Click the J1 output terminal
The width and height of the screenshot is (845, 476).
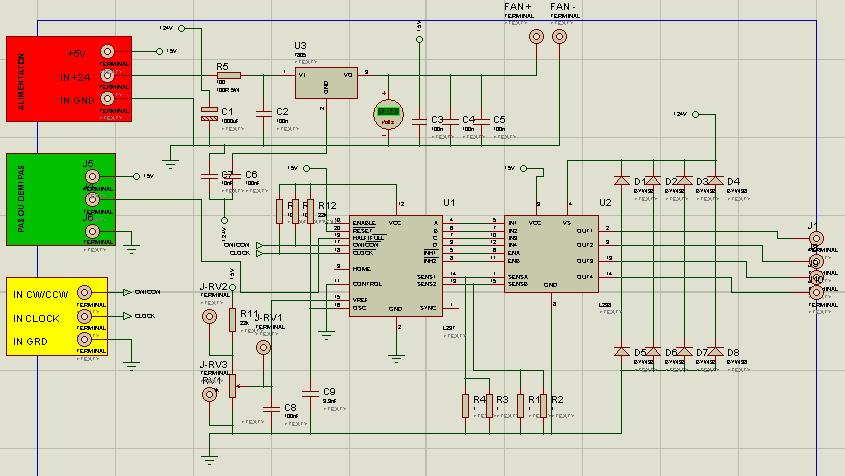point(816,238)
